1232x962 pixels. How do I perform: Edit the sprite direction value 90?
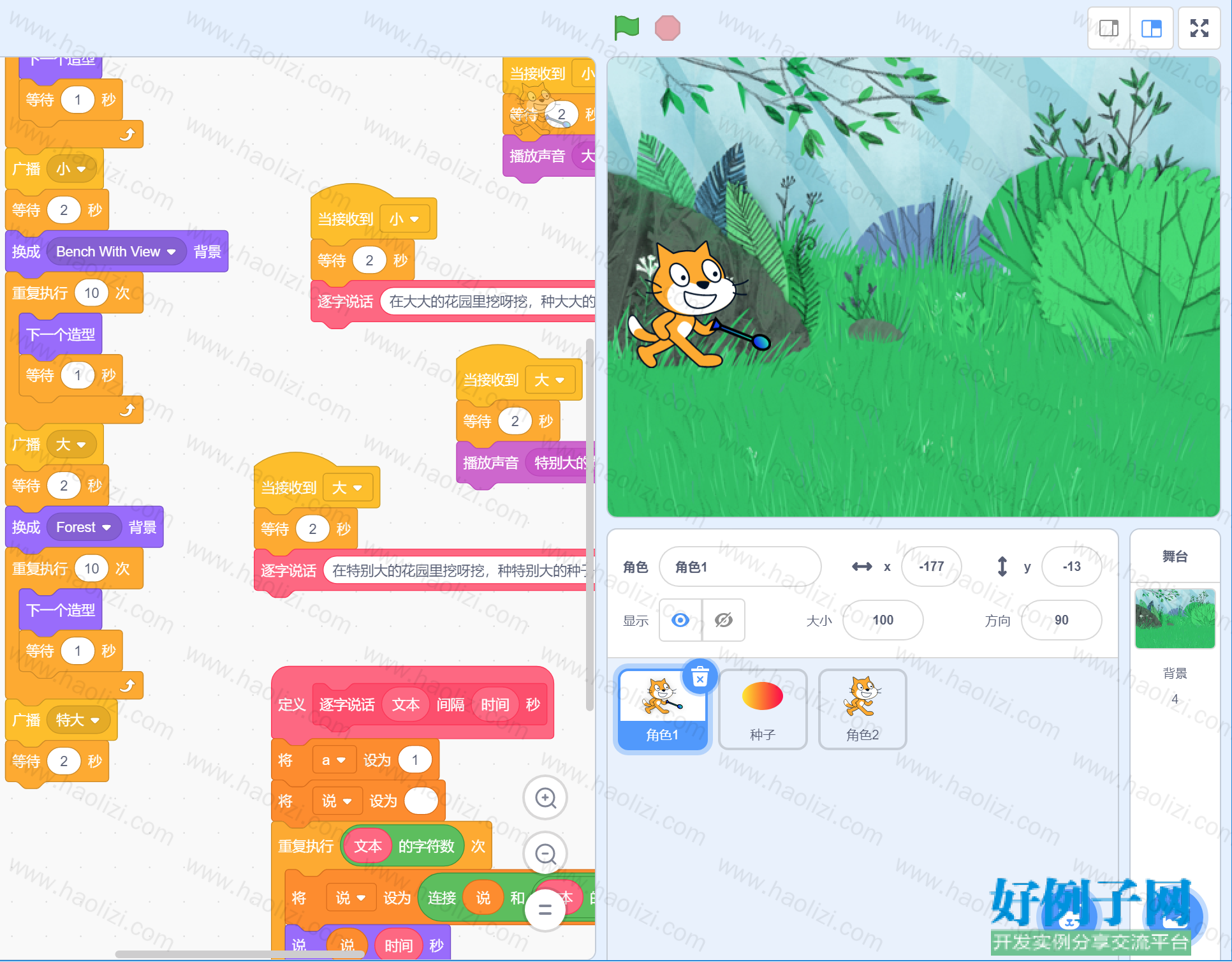pos(1061,620)
